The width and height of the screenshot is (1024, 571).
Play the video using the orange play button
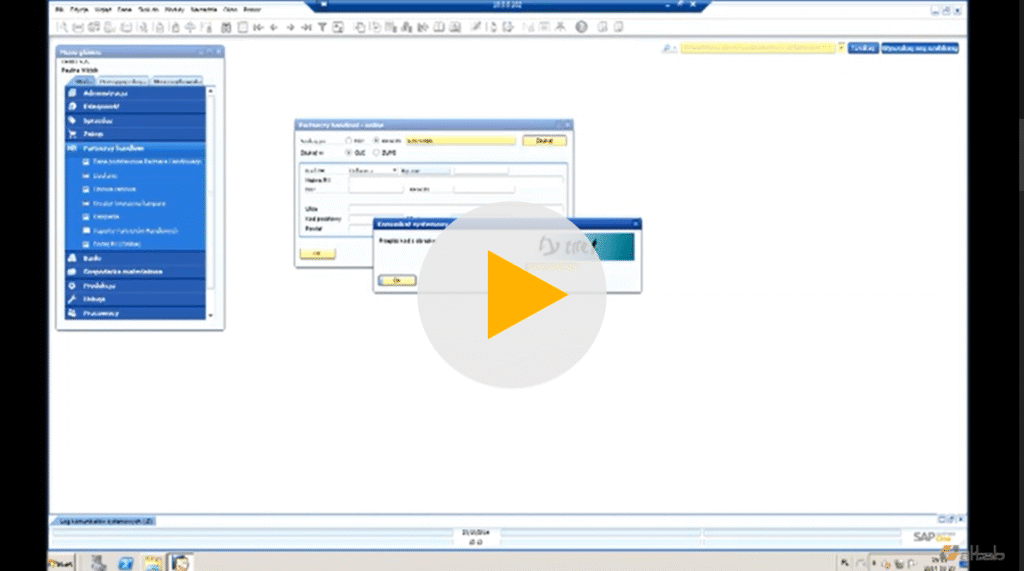tap(526, 294)
